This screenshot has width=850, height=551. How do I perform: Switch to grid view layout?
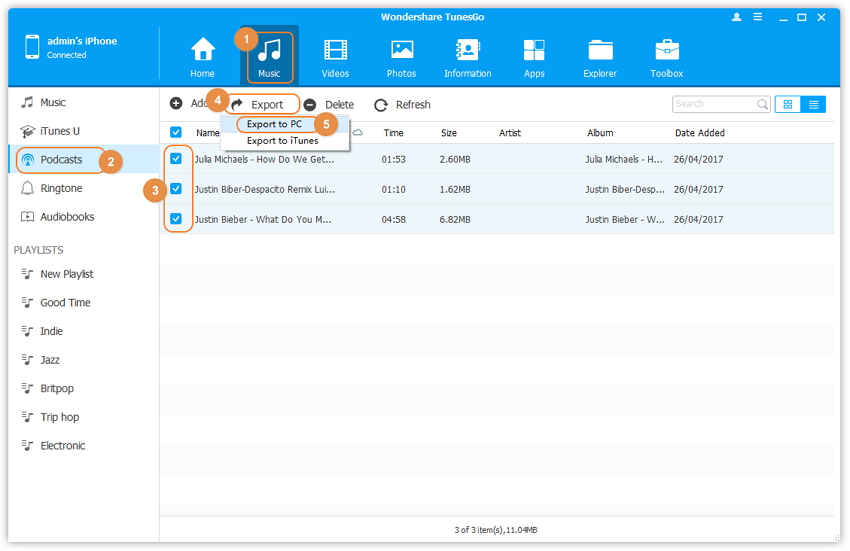pyautogui.click(x=788, y=104)
